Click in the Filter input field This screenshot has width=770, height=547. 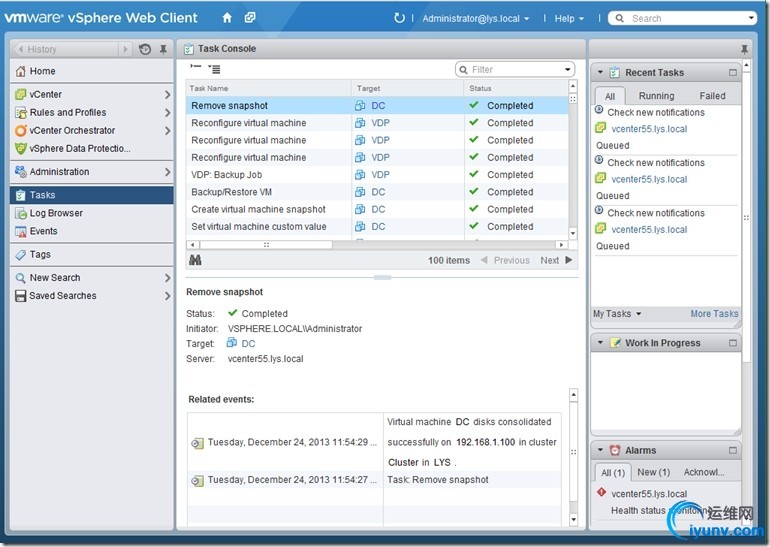click(x=516, y=70)
